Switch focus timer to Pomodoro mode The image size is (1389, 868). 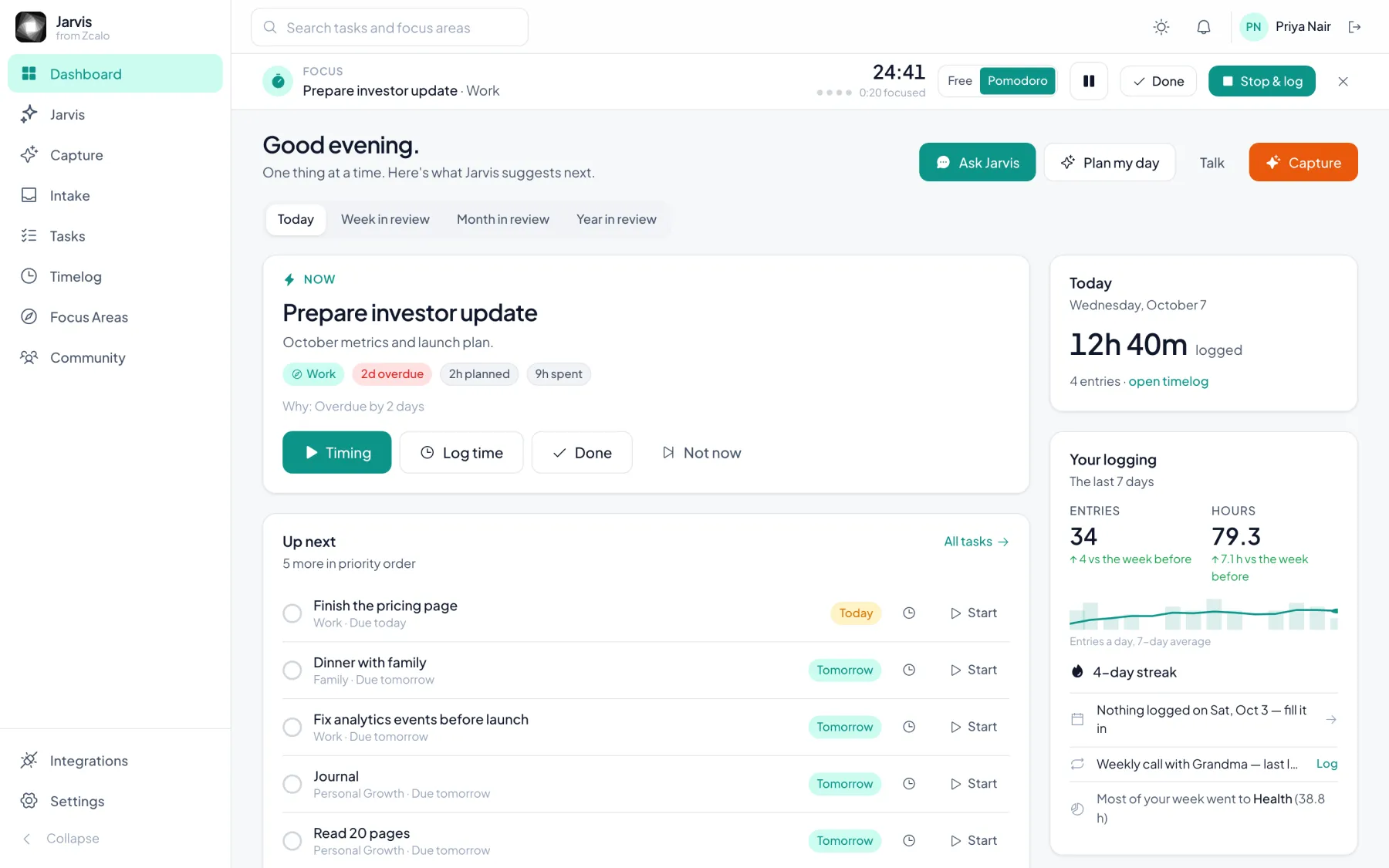tap(1017, 81)
